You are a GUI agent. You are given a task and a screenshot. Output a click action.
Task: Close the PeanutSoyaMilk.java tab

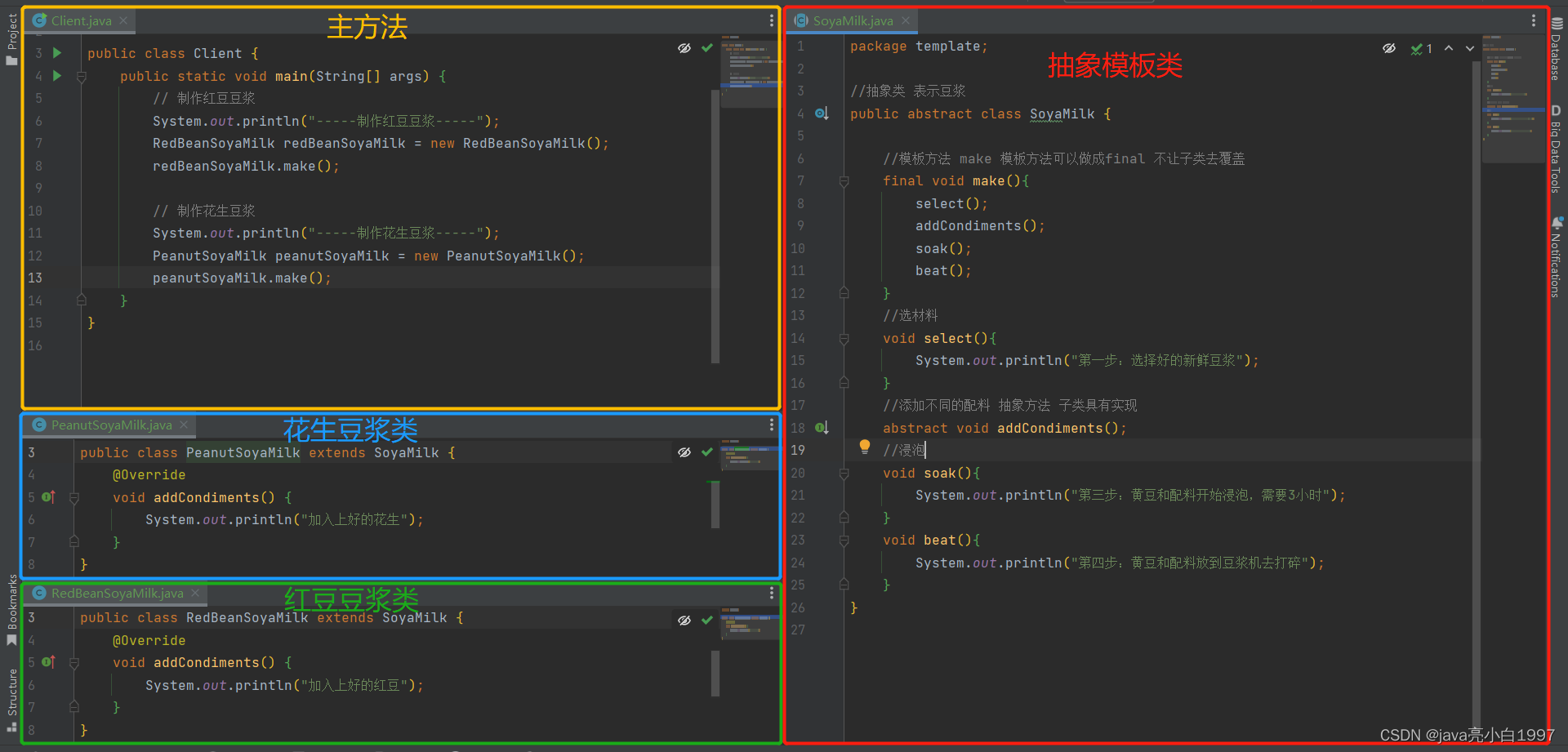(185, 425)
